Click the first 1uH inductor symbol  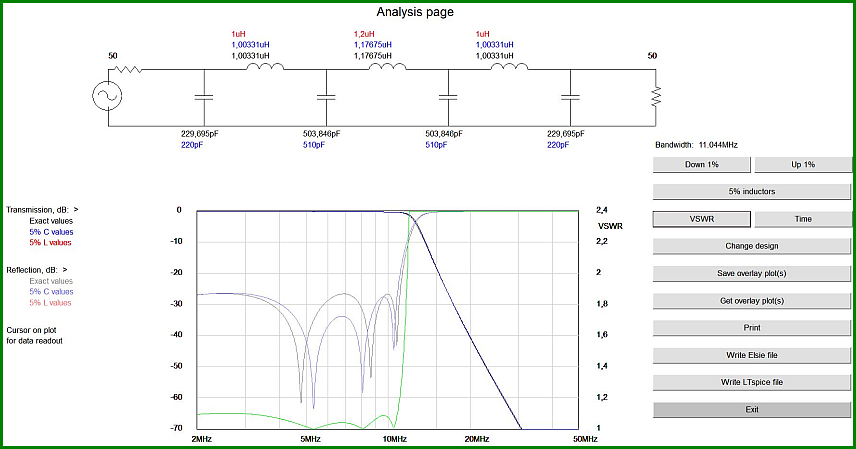(265, 67)
